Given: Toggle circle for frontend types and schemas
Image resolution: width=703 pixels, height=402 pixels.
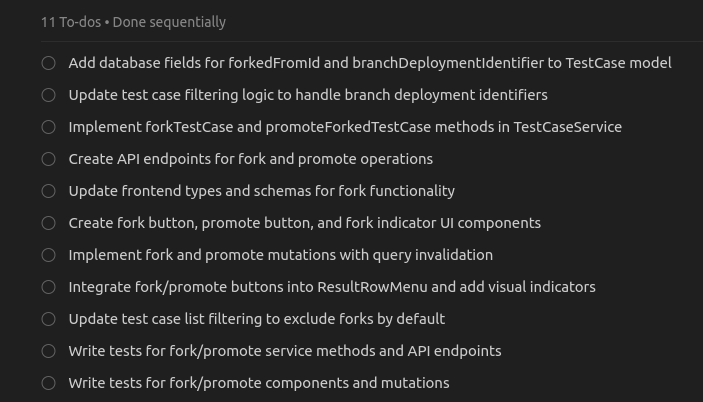Looking at the screenshot, I should (x=48, y=191).
